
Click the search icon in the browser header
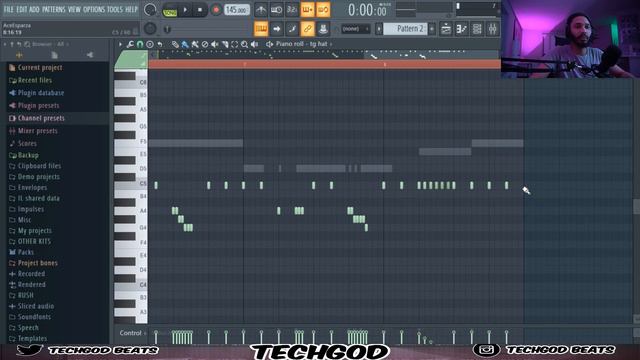(27, 44)
